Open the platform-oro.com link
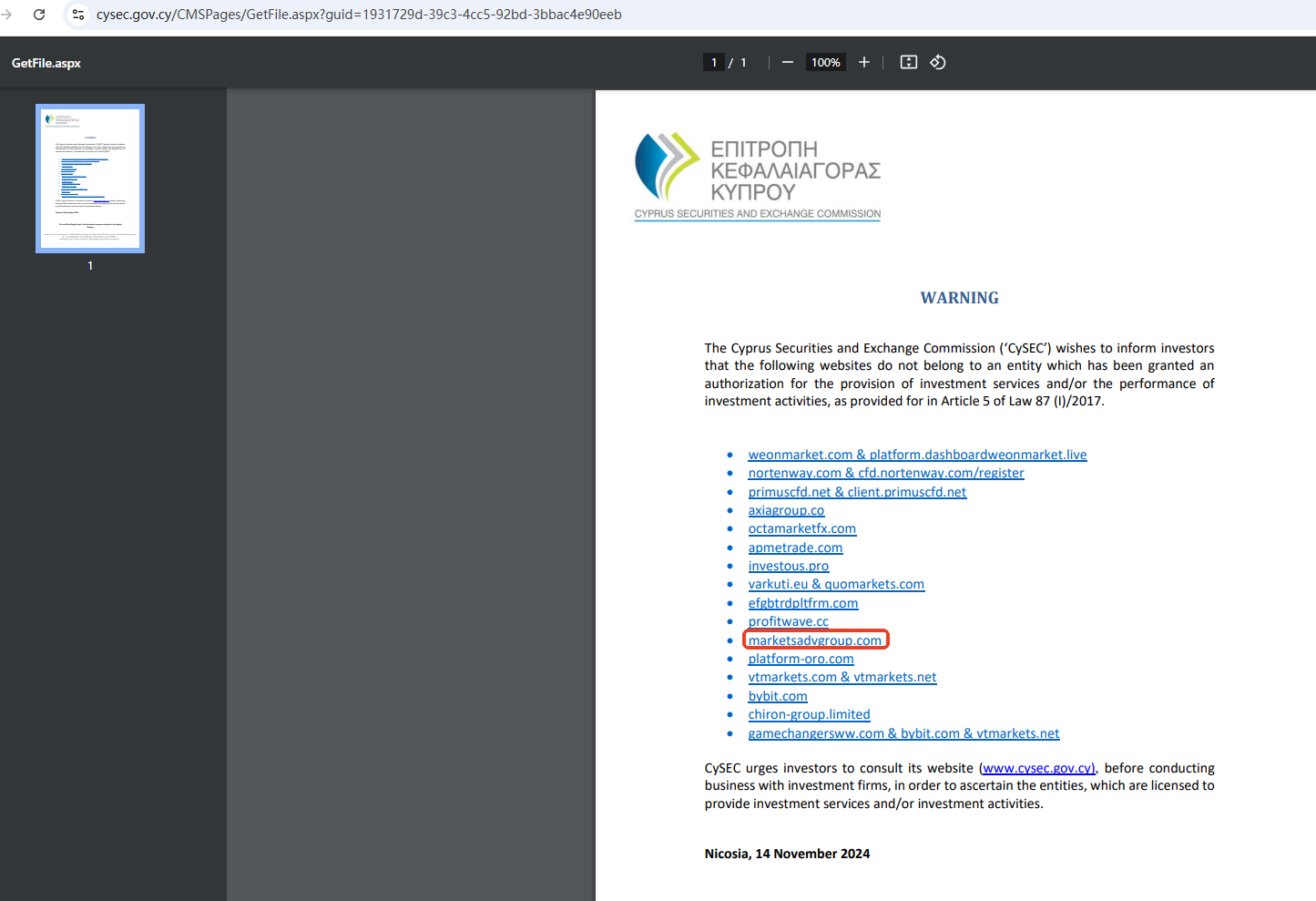 (x=801, y=659)
